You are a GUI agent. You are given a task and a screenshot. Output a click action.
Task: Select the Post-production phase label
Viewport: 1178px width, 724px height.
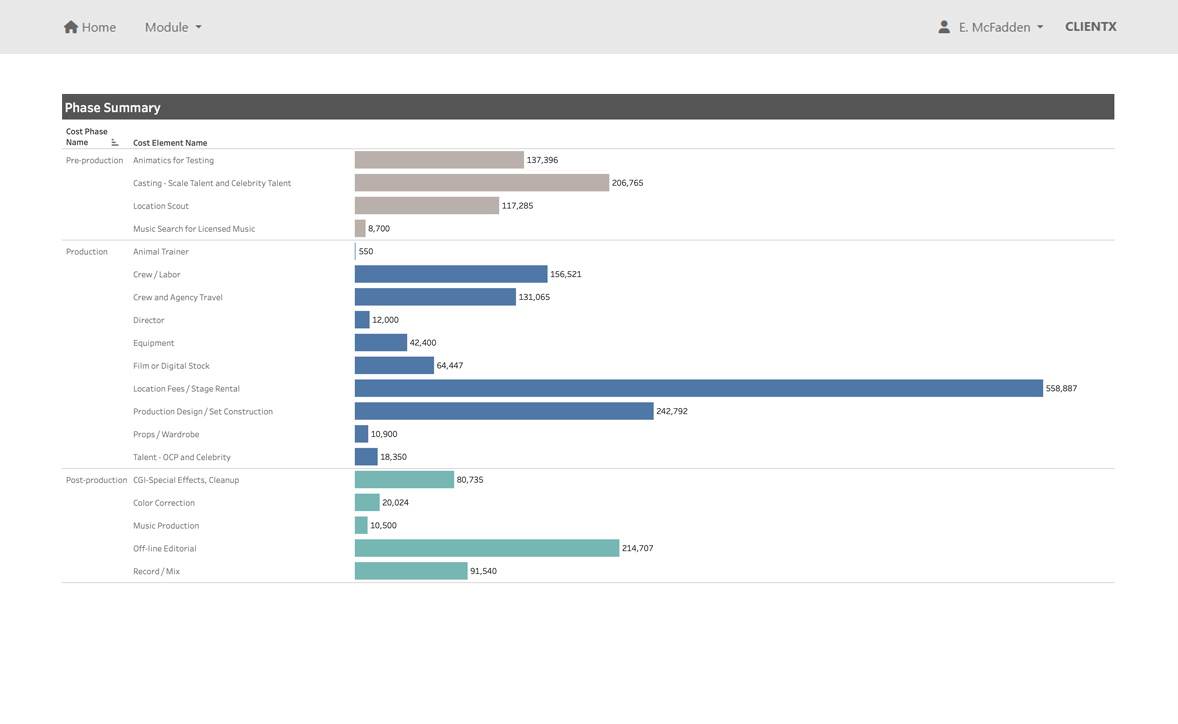click(95, 479)
